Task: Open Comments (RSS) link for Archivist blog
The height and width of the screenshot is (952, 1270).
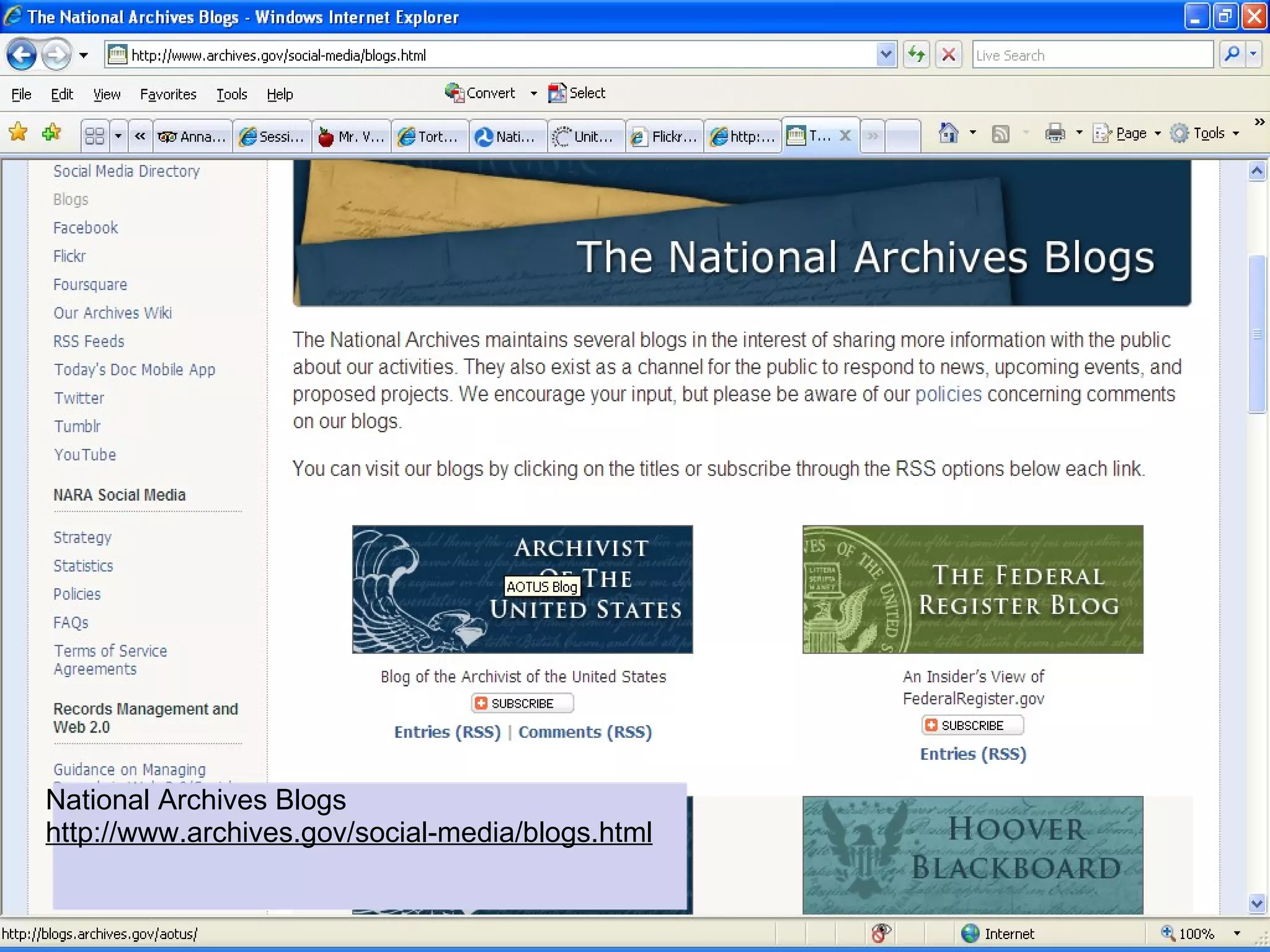Action: [585, 732]
